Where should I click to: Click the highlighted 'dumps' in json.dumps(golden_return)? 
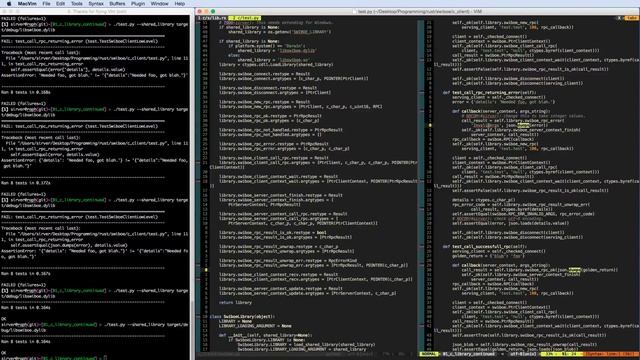574,270
